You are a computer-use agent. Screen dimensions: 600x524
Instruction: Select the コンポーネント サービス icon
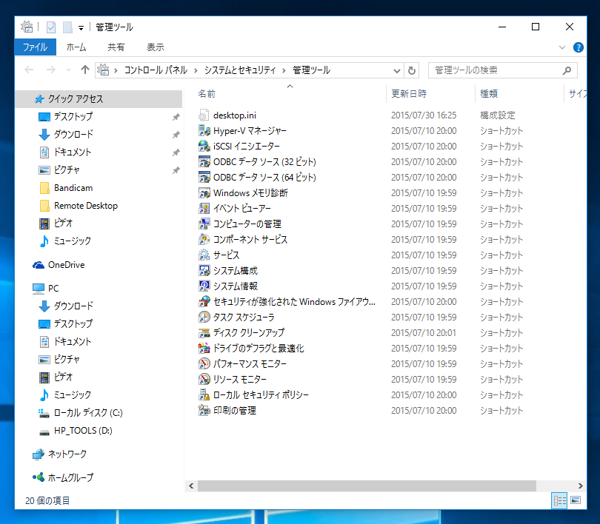point(204,239)
